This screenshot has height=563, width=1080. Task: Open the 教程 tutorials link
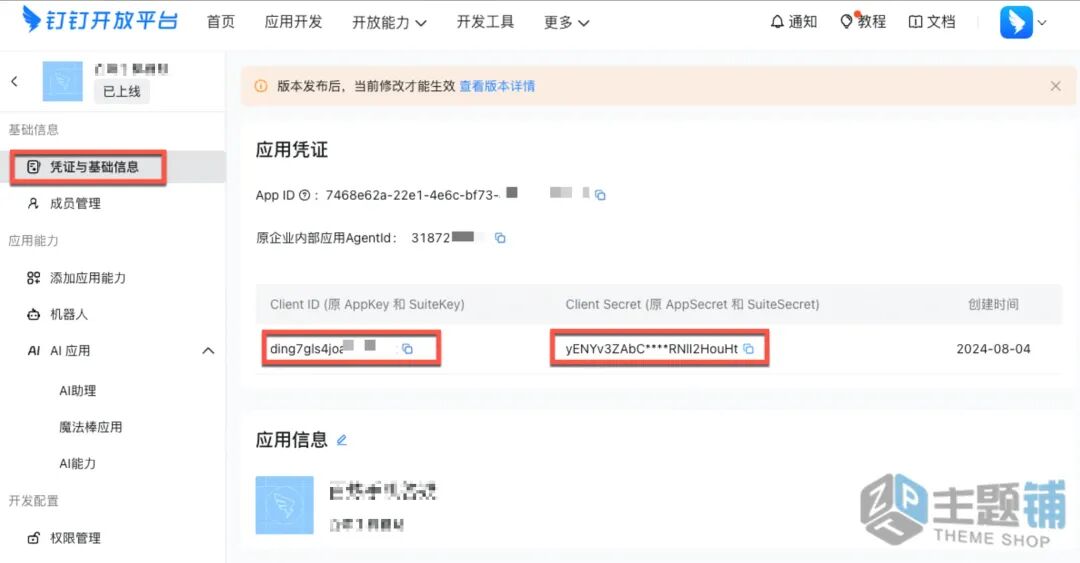coord(863,22)
